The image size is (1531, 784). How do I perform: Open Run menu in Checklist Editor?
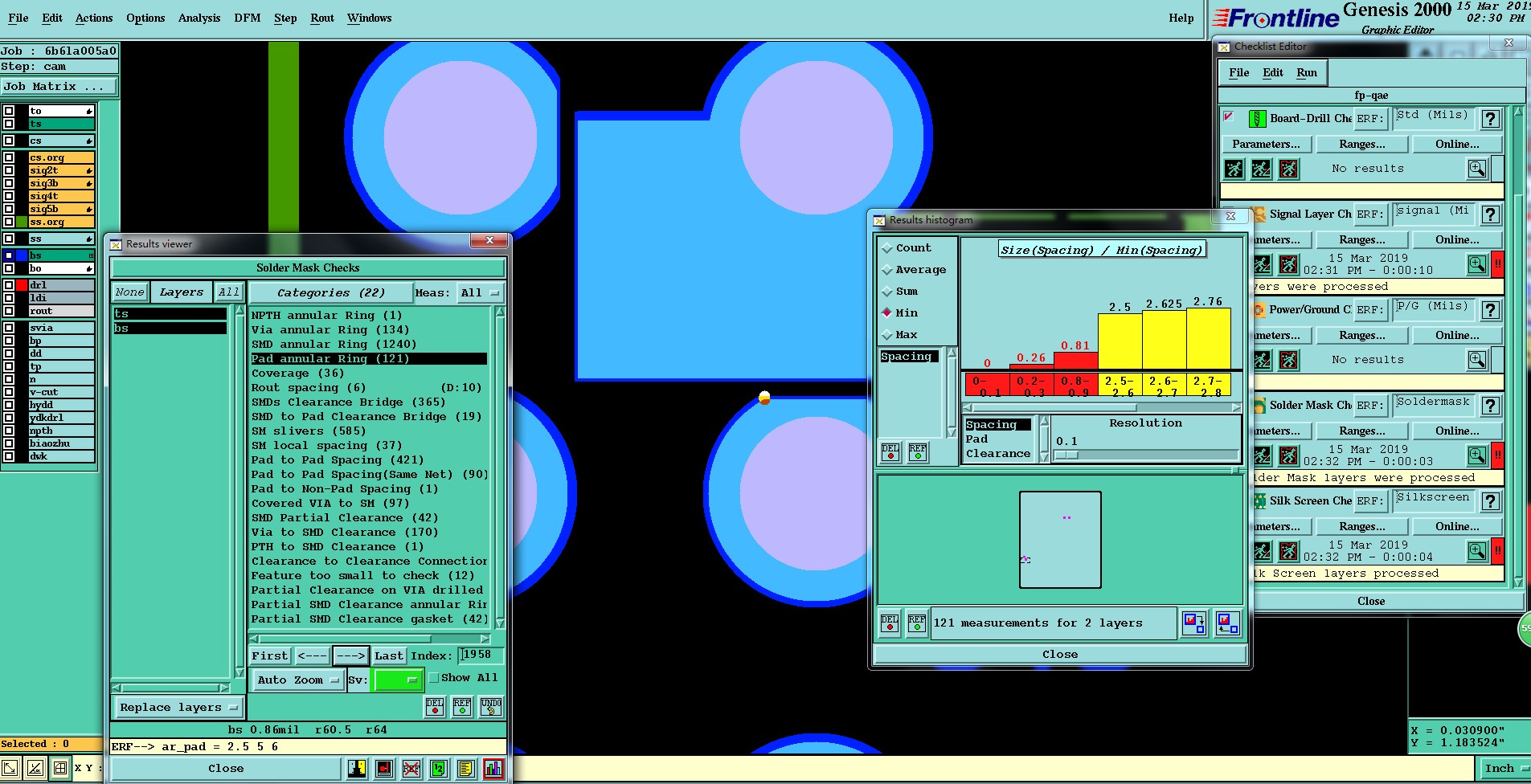tap(1307, 72)
